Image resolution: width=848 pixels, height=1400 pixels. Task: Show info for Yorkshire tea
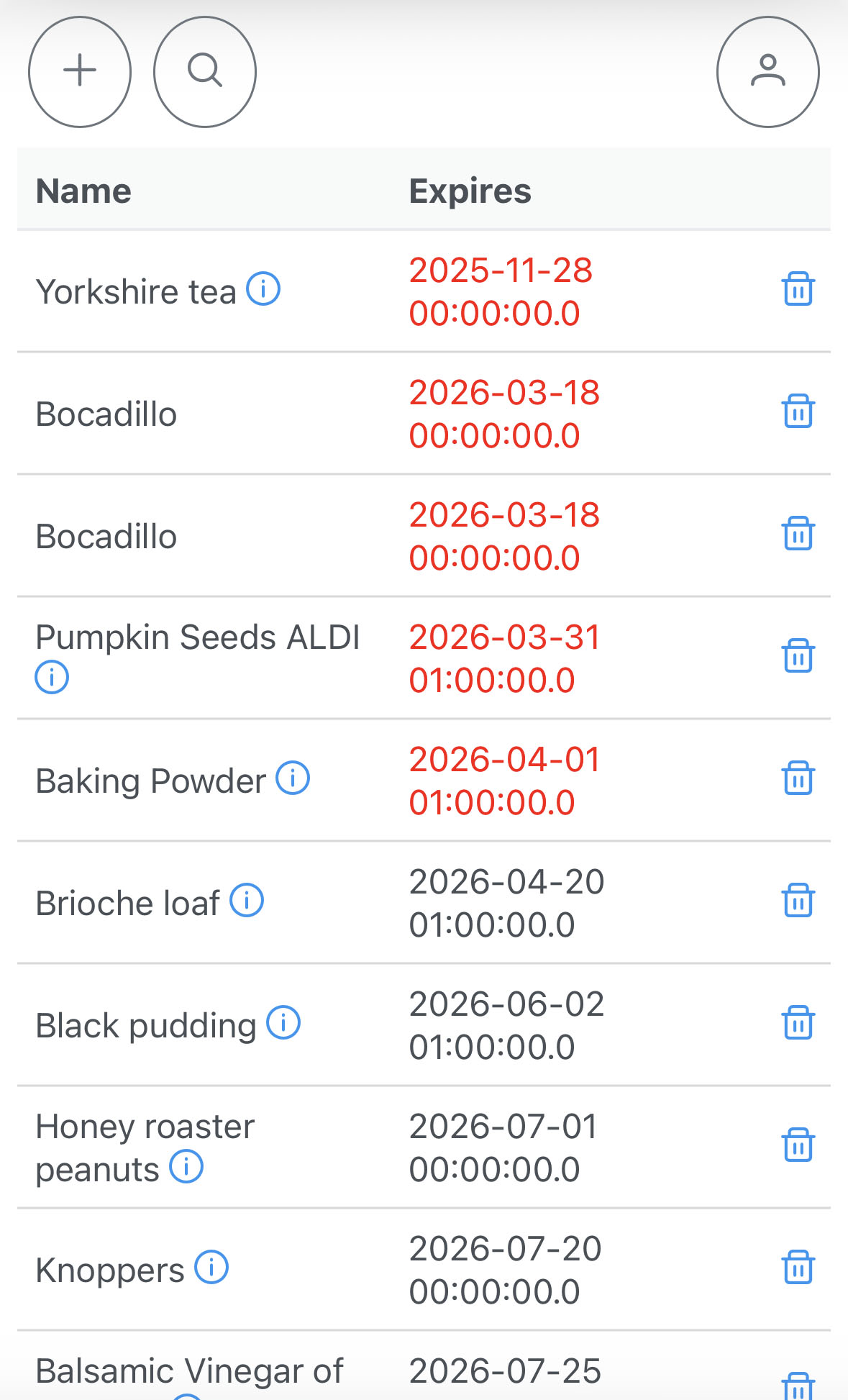pos(263,290)
